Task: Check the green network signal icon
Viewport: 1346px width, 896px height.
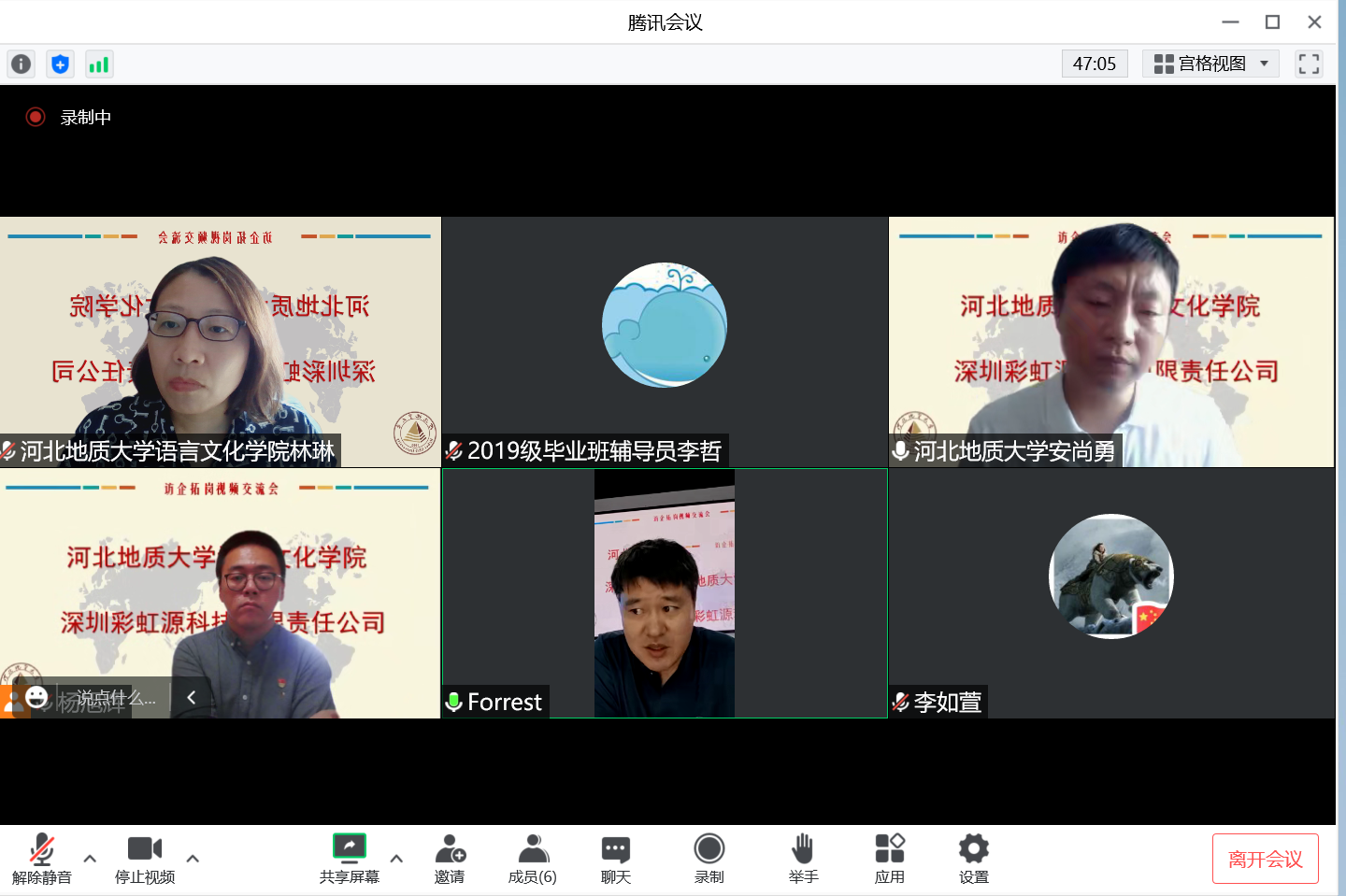Action: click(x=98, y=64)
